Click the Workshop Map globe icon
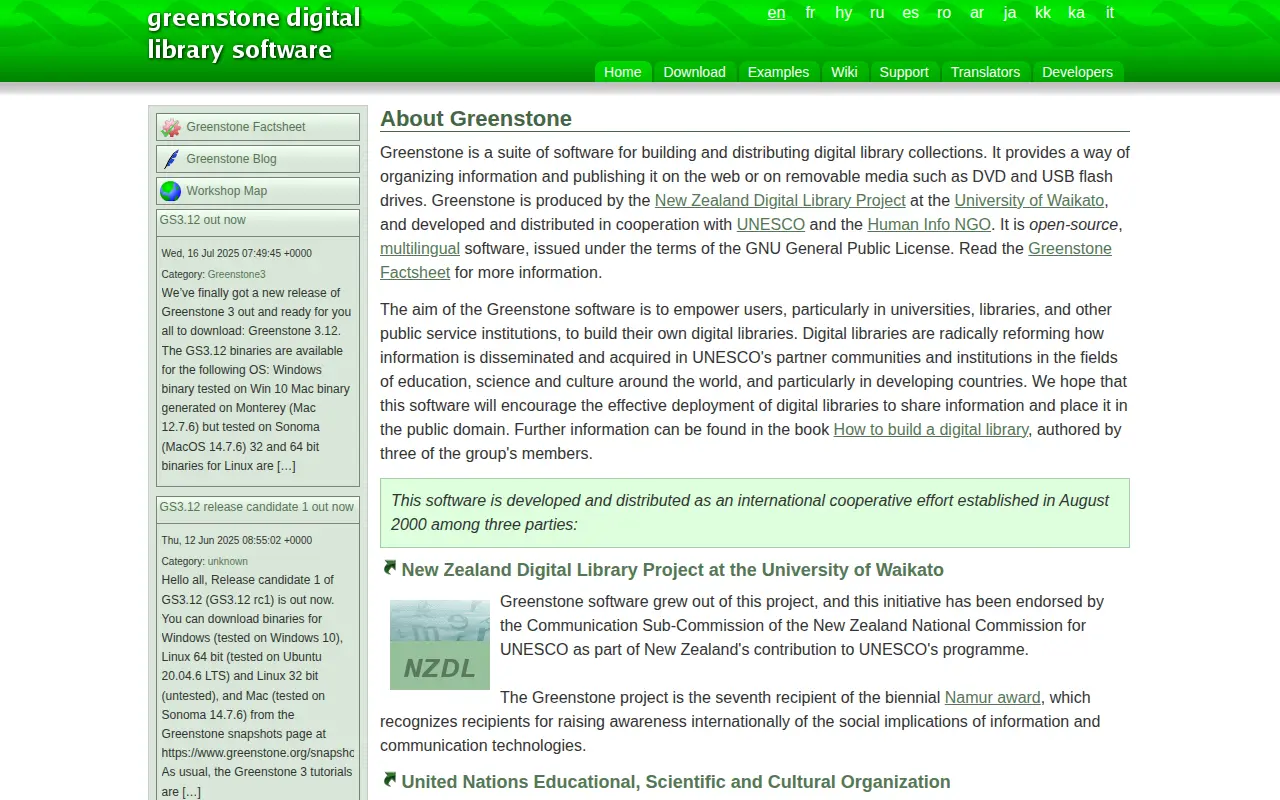Image resolution: width=1280 pixels, height=800 pixels. (x=171, y=191)
